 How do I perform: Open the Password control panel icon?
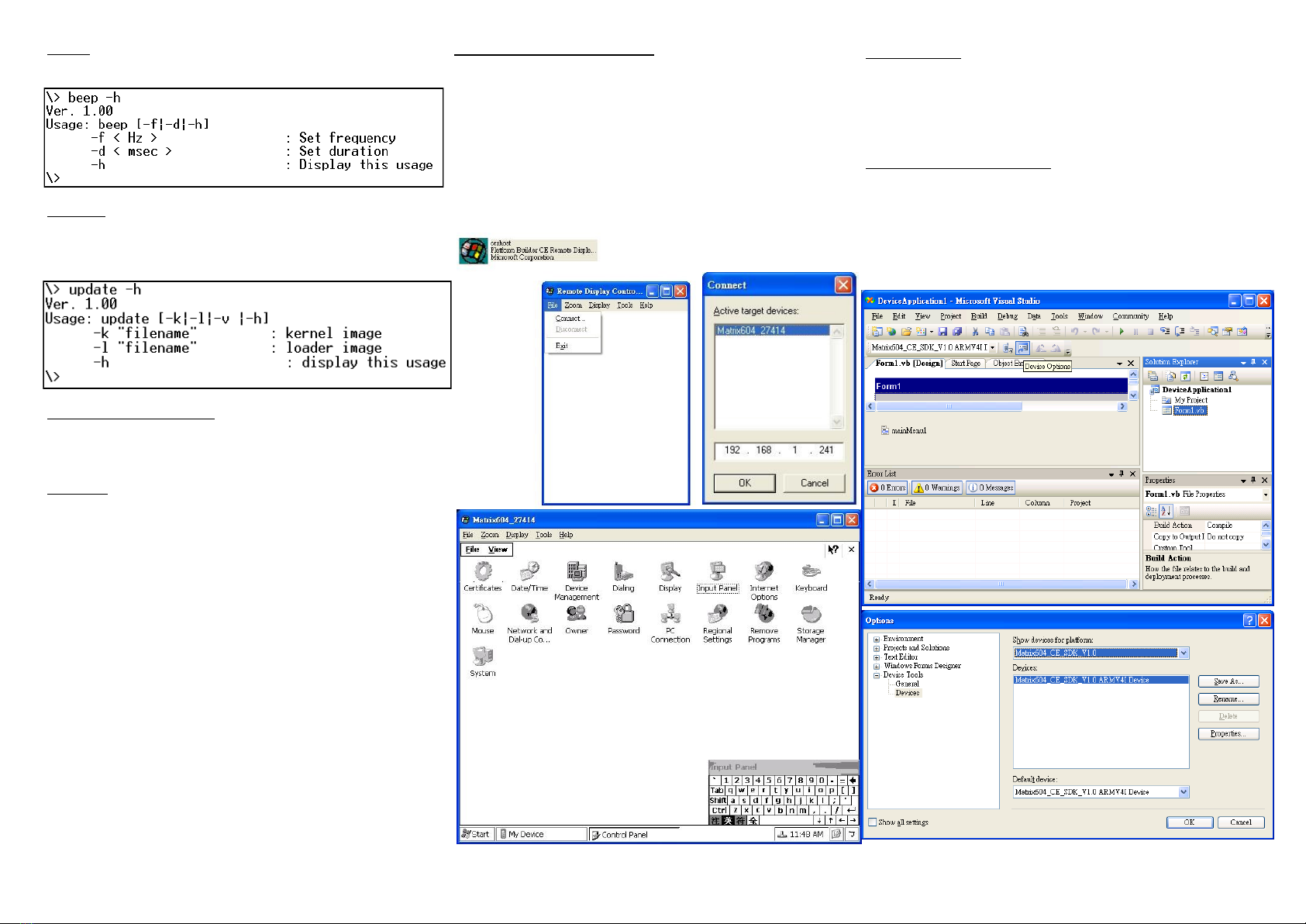pyautogui.click(x=623, y=619)
